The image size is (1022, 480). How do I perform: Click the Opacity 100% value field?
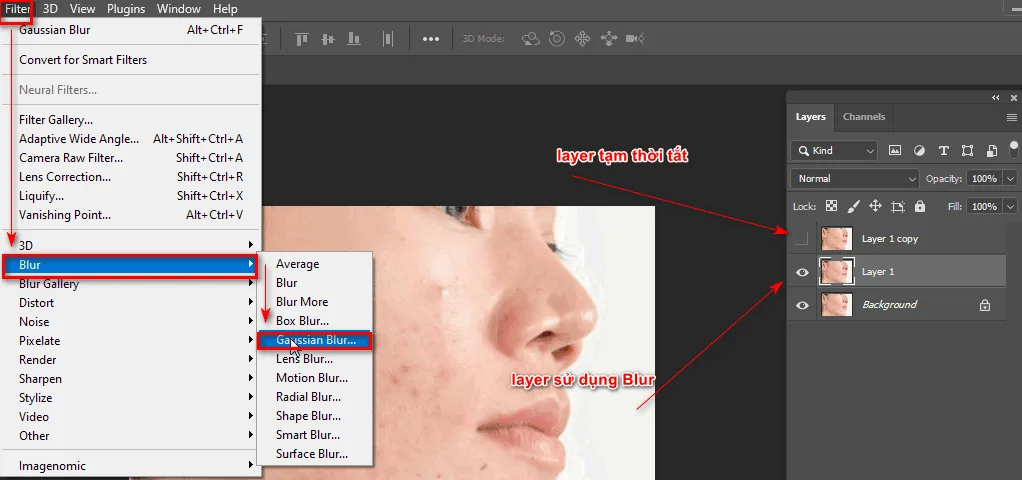tap(984, 179)
